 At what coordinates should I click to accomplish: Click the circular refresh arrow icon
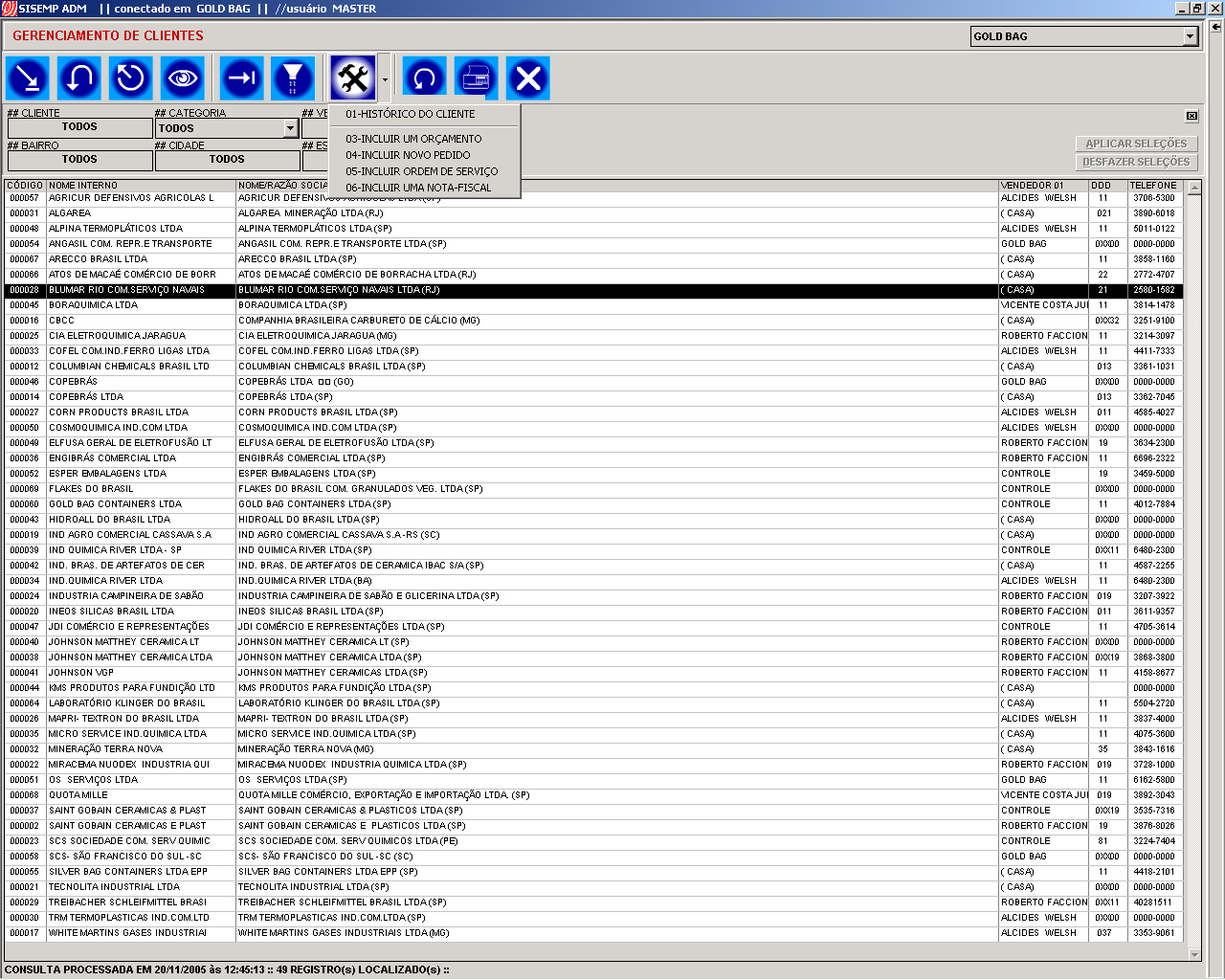click(425, 78)
